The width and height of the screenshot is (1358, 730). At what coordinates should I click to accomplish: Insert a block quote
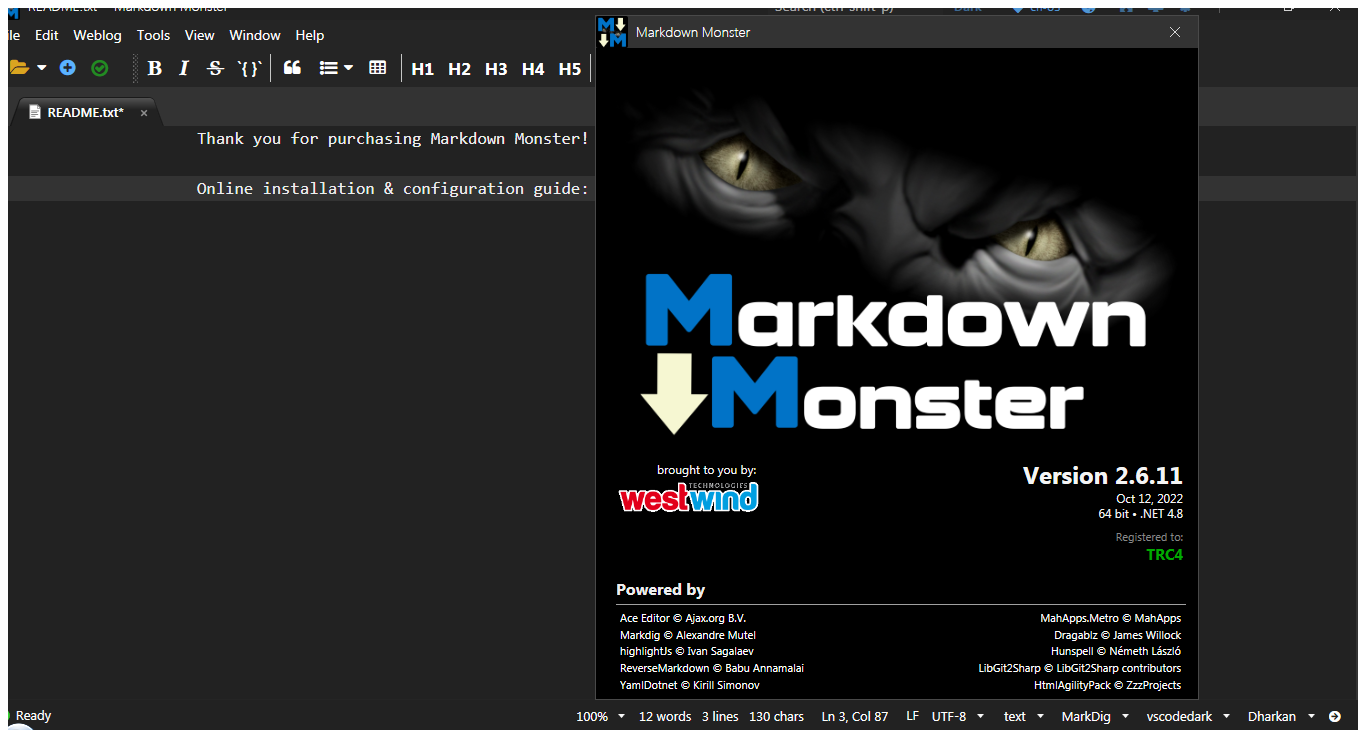point(292,68)
